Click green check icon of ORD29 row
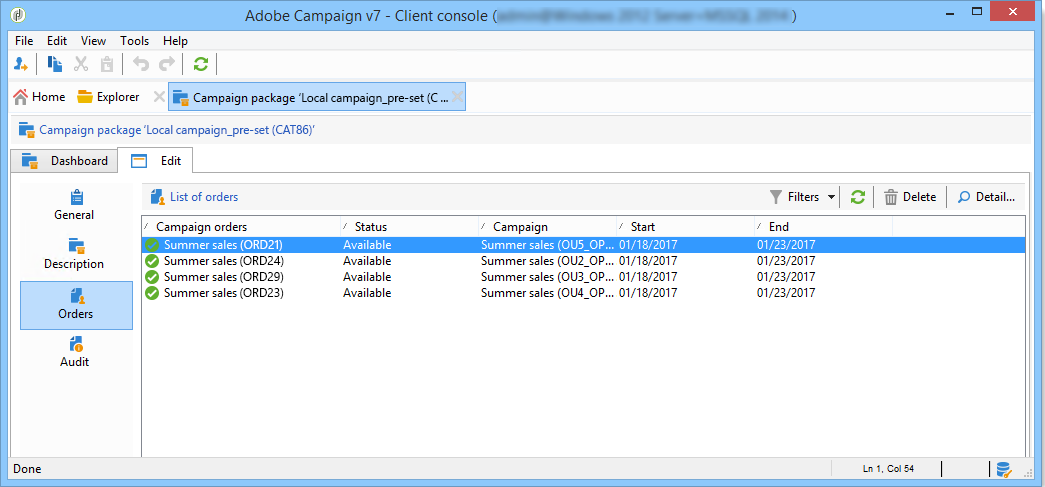The image size is (1045, 487). 152,276
